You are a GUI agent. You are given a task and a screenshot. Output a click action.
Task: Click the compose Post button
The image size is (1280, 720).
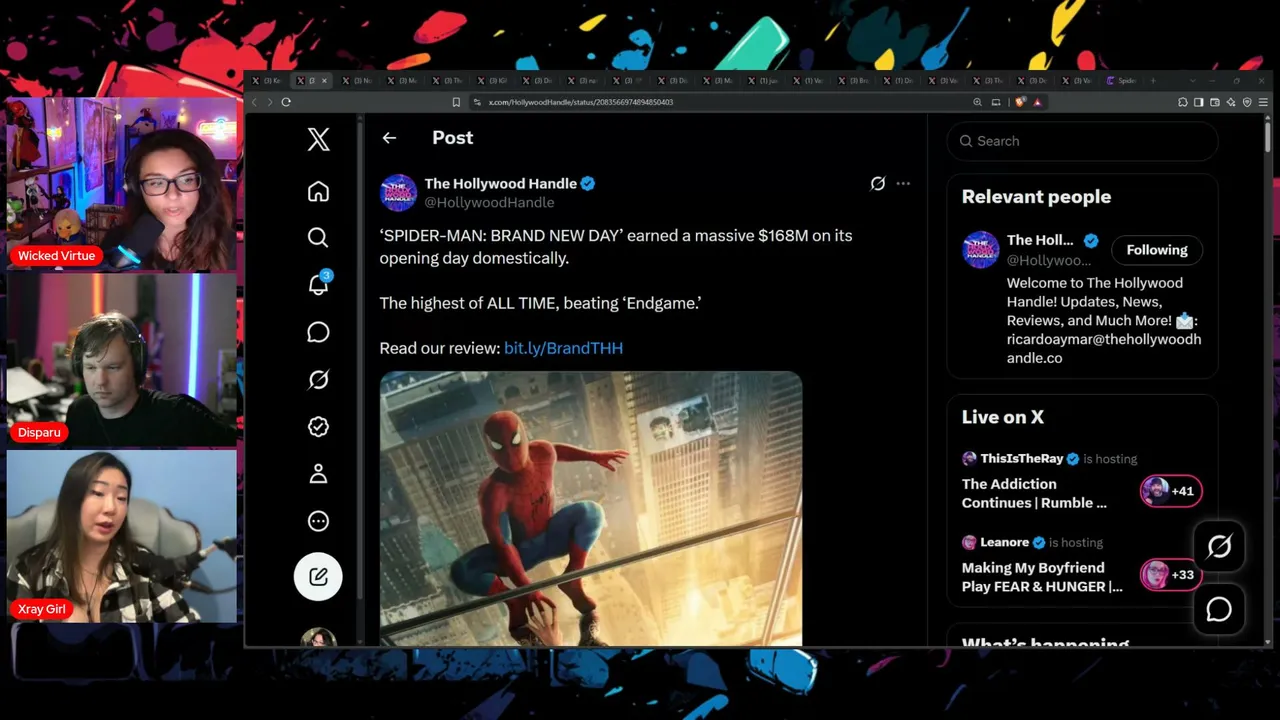pos(318,576)
